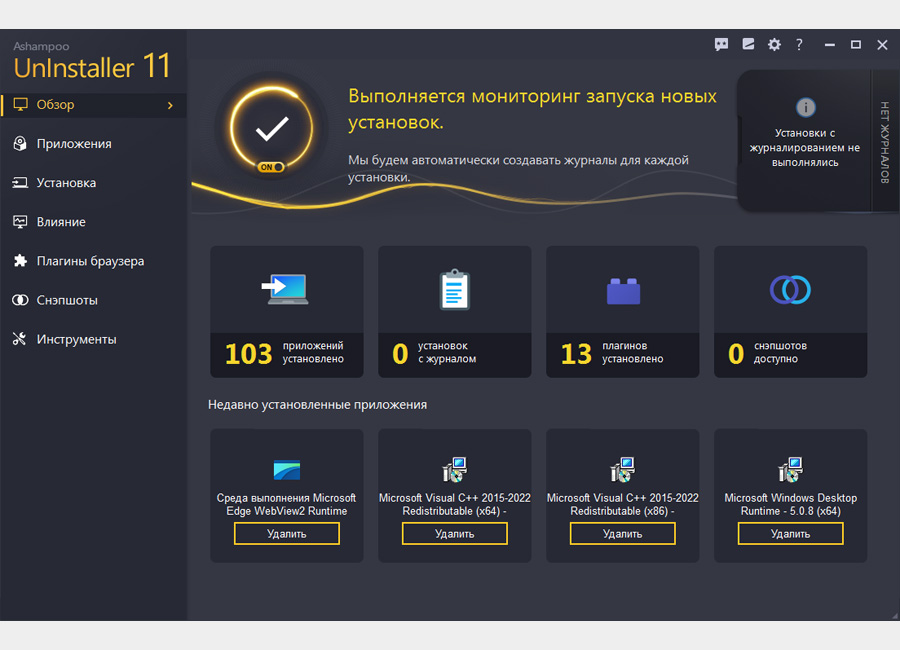Select the Обзор menu item
The height and width of the screenshot is (650, 900).
[94, 105]
